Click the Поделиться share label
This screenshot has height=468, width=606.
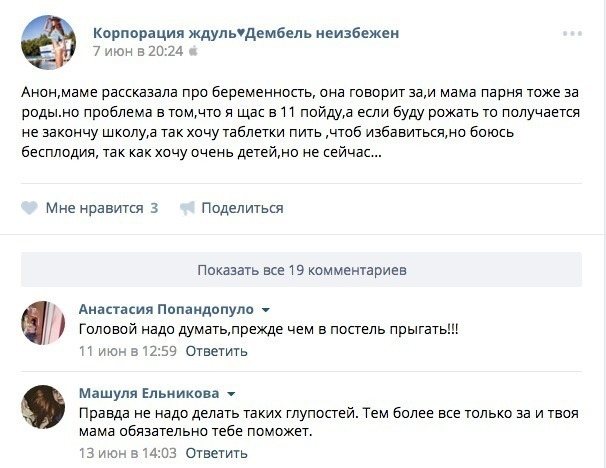[x=242, y=208]
